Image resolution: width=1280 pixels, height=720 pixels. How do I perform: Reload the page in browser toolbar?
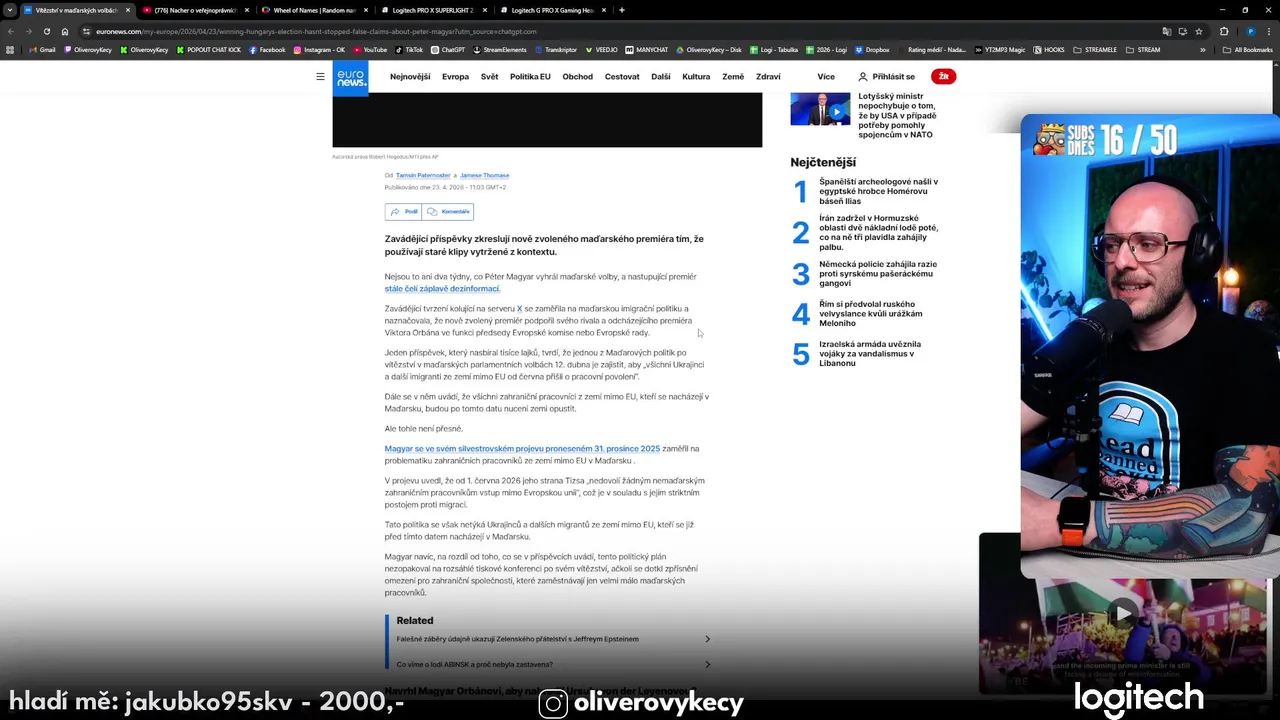pos(47,31)
